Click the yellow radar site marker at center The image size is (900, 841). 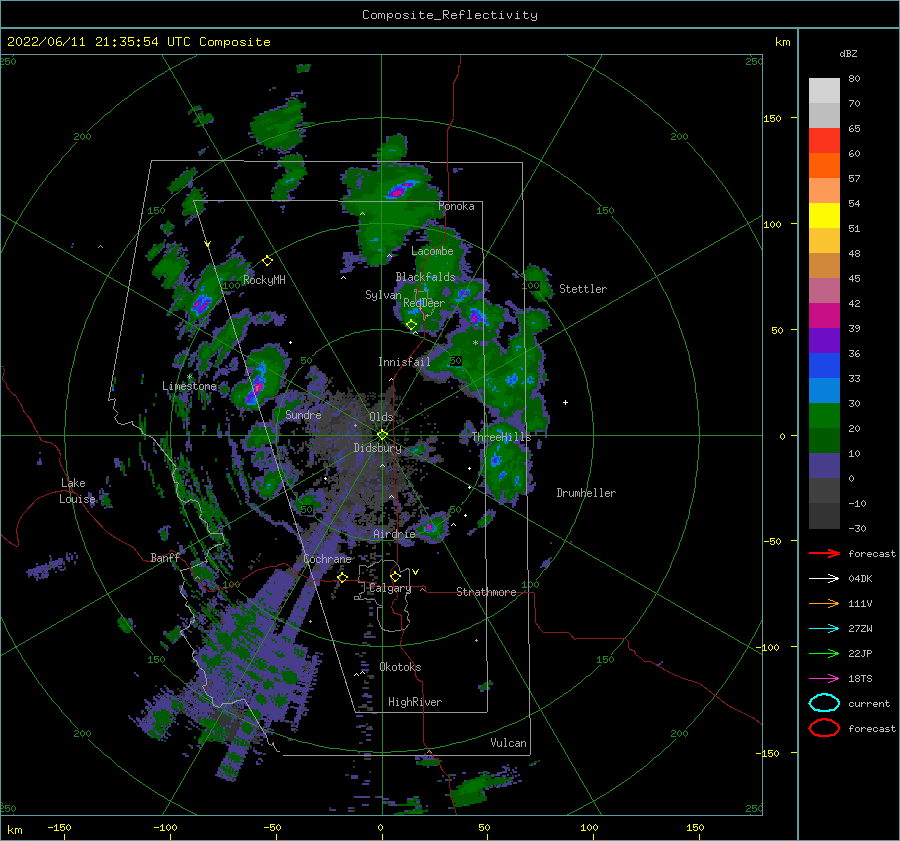point(382,435)
